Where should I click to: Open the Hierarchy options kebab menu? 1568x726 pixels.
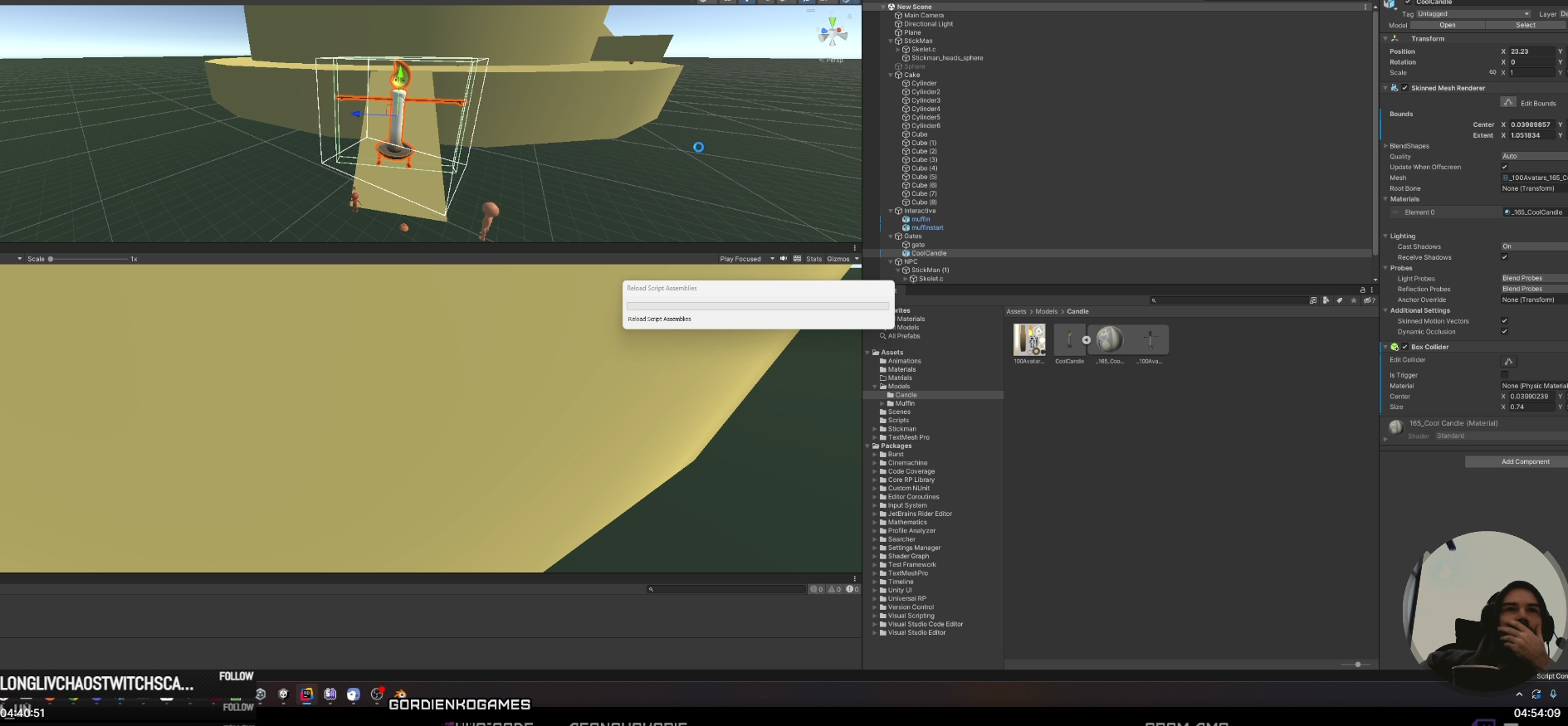pyautogui.click(x=1365, y=7)
